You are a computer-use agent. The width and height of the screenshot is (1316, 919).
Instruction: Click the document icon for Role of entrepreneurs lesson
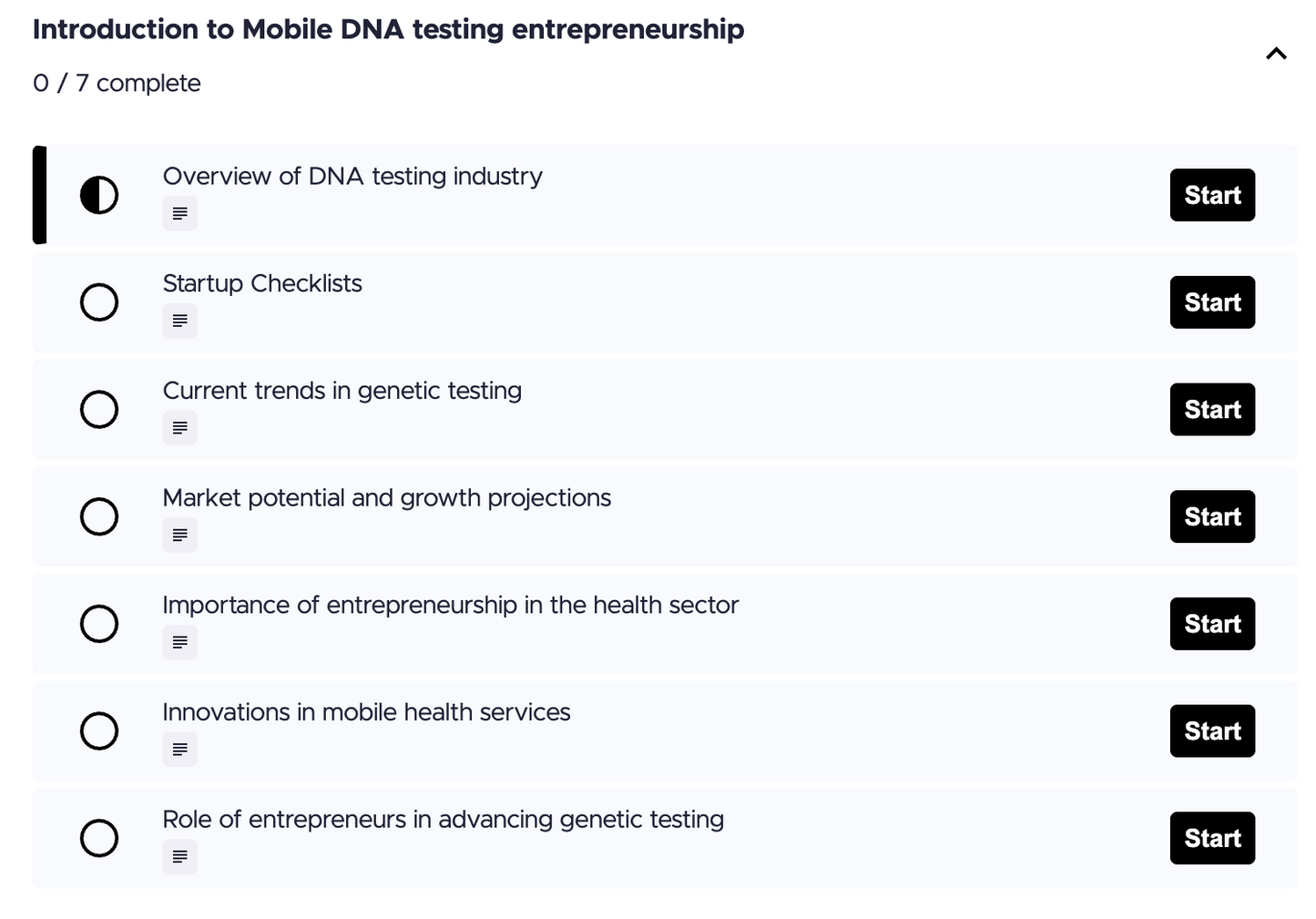coord(179,856)
